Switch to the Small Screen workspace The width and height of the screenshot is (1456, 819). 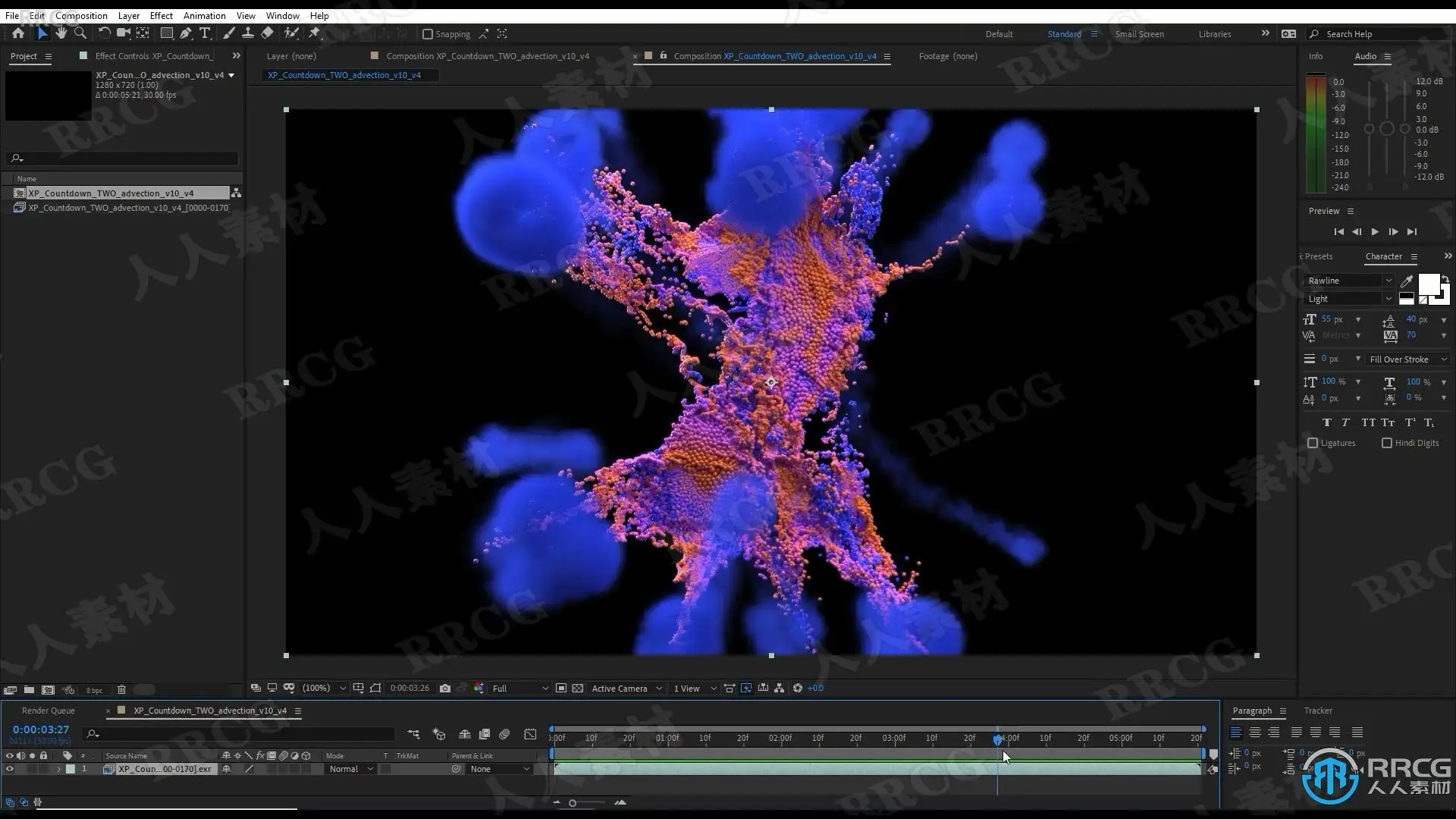click(1139, 34)
